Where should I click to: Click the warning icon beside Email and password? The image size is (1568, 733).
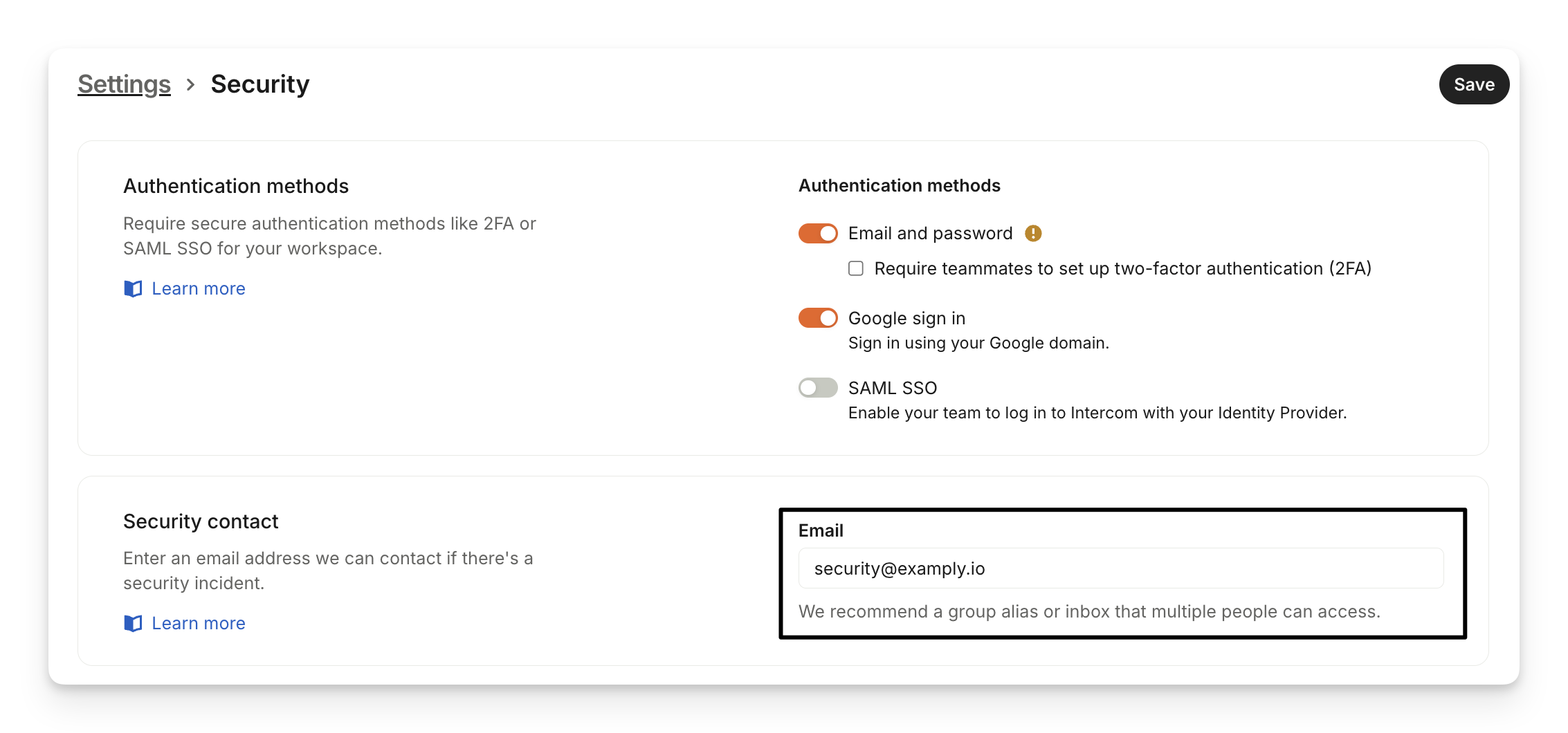point(1033,234)
